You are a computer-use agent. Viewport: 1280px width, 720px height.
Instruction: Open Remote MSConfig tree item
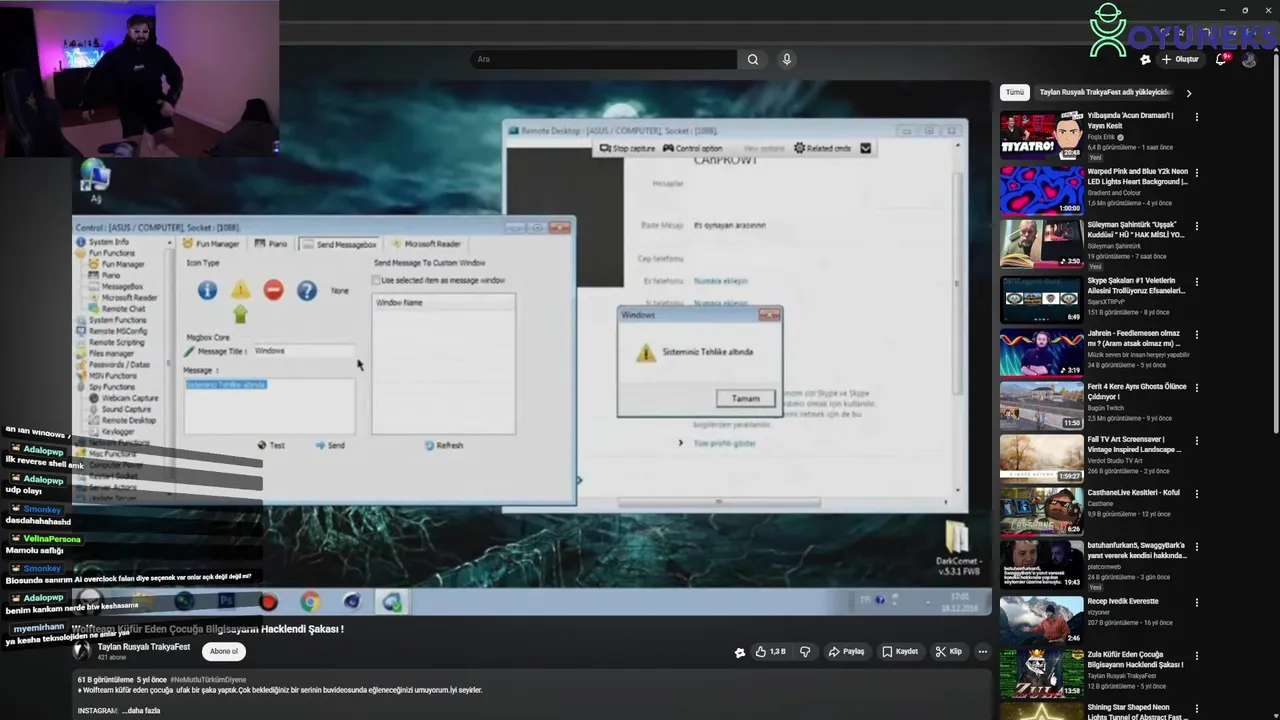tap(118, 331)
